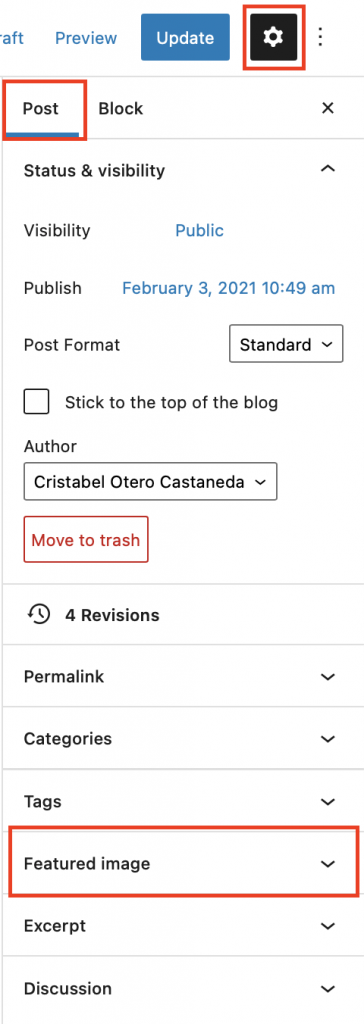Click the Preview link

point(86,38)
